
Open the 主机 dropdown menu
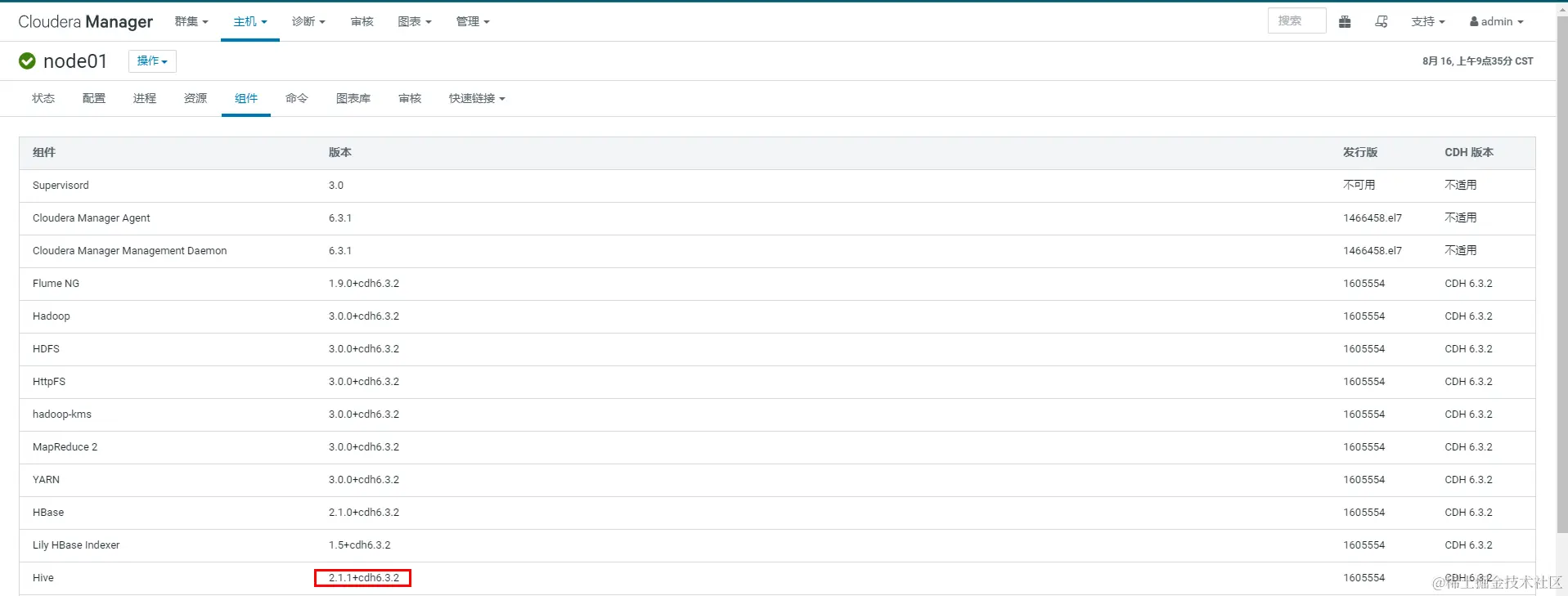pos(250,22)
